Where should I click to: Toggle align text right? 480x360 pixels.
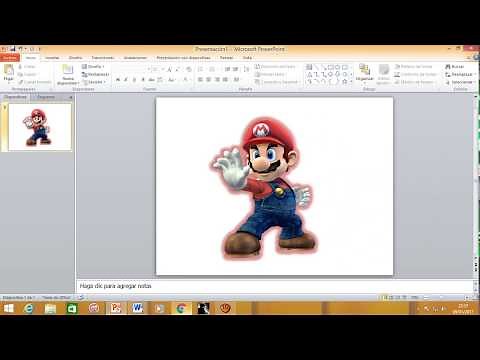point(217,79)
